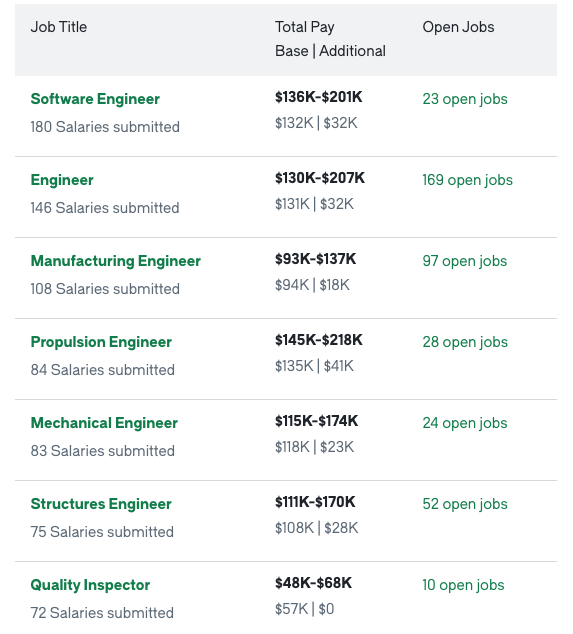Open the Engineer salary page link
The width and height of the screenshot is (573, 634).
tap(62, 180)
